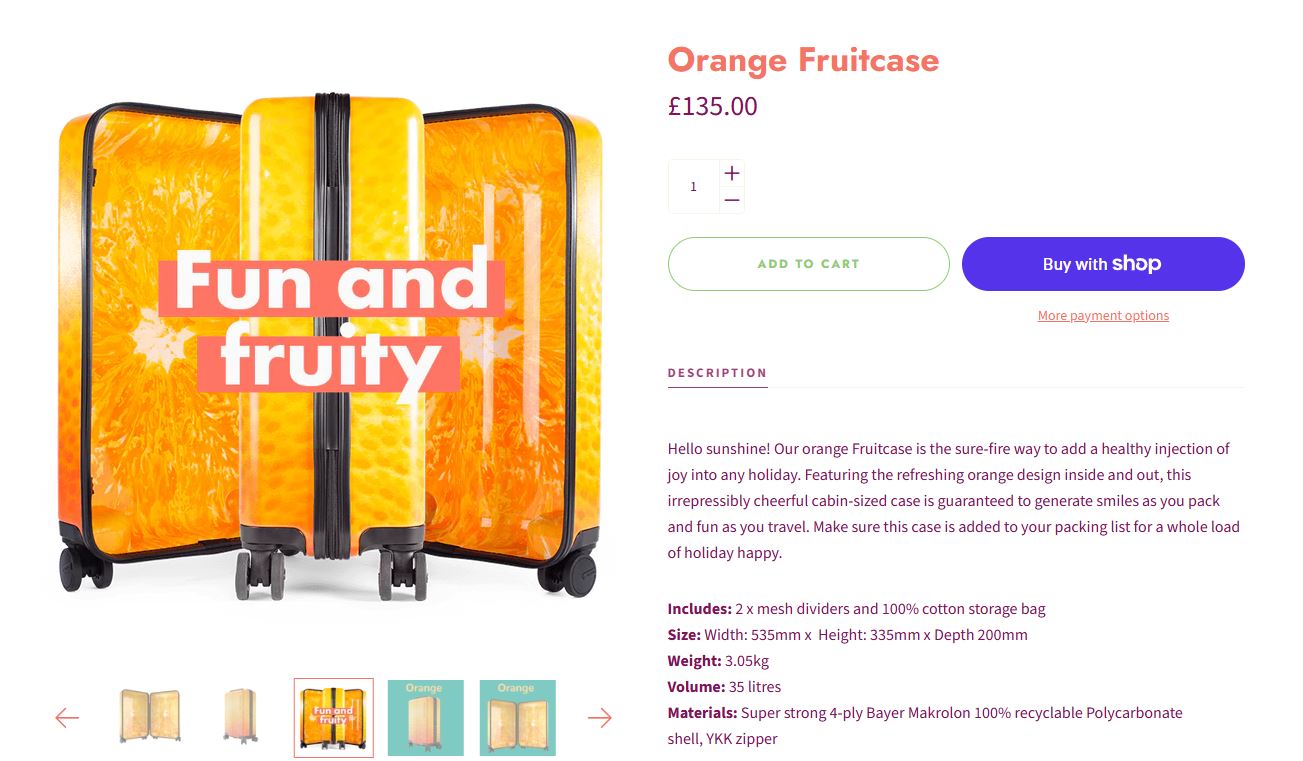Image resolution: width=1303 pixels, height=761 pixels.
Task: Decrease quantity with the minus icon
Action: (732, 200)
